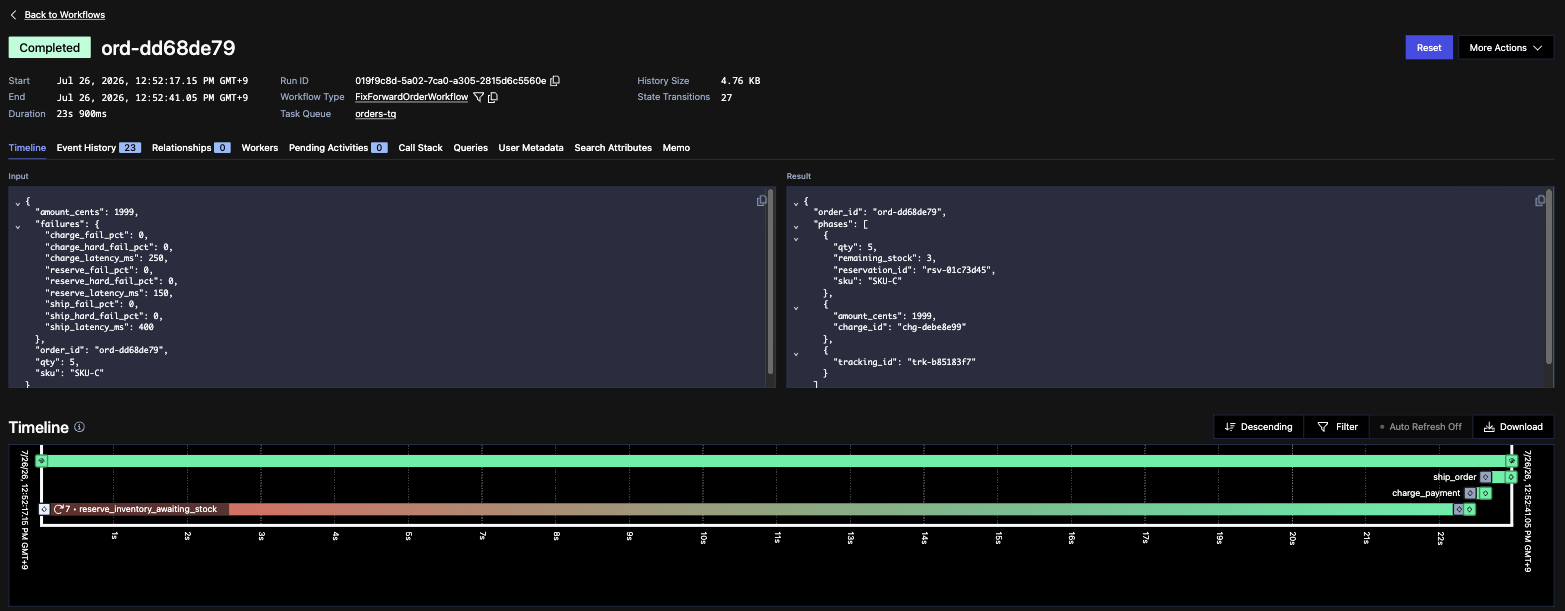Open the Call Stack tab
Viewport: 1565px width, 611px height.
(x=420, y=148)
